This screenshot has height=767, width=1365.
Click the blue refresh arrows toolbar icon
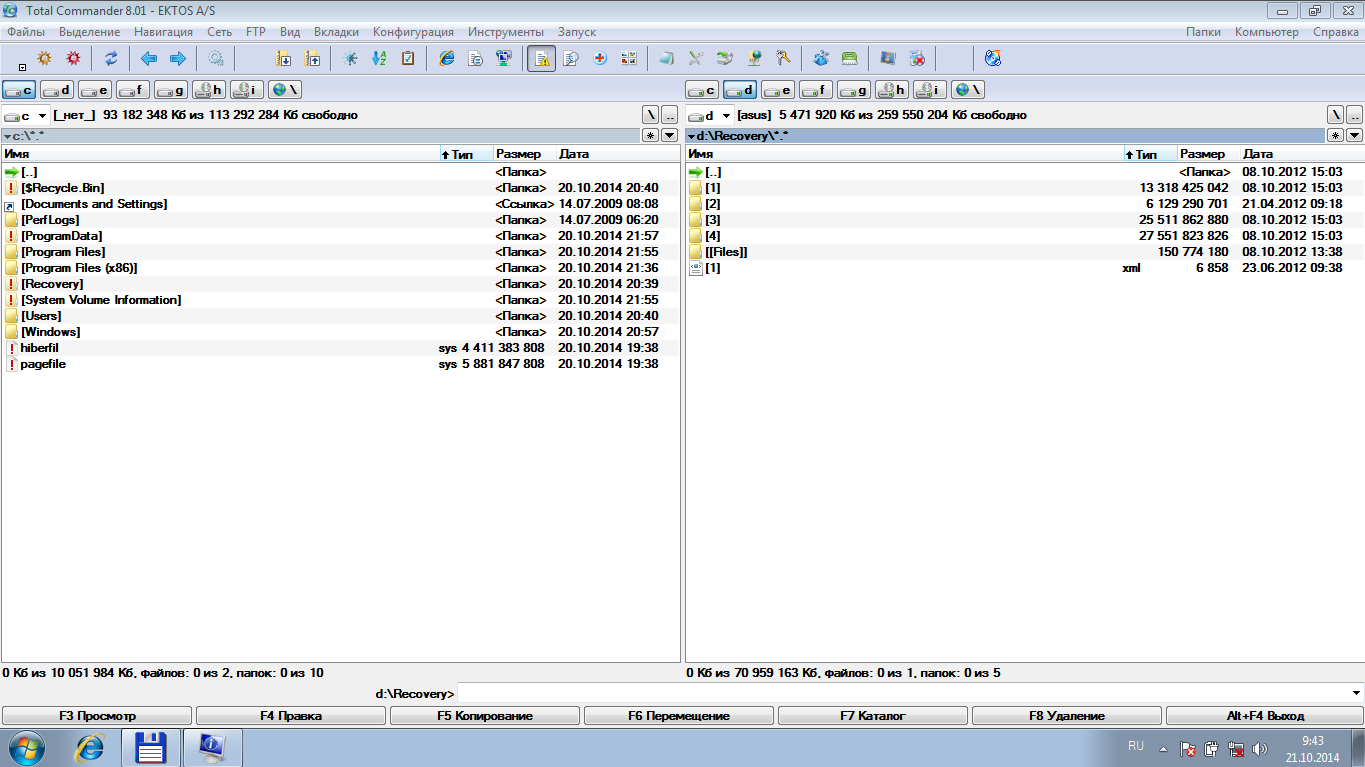[x=111, y=59]
